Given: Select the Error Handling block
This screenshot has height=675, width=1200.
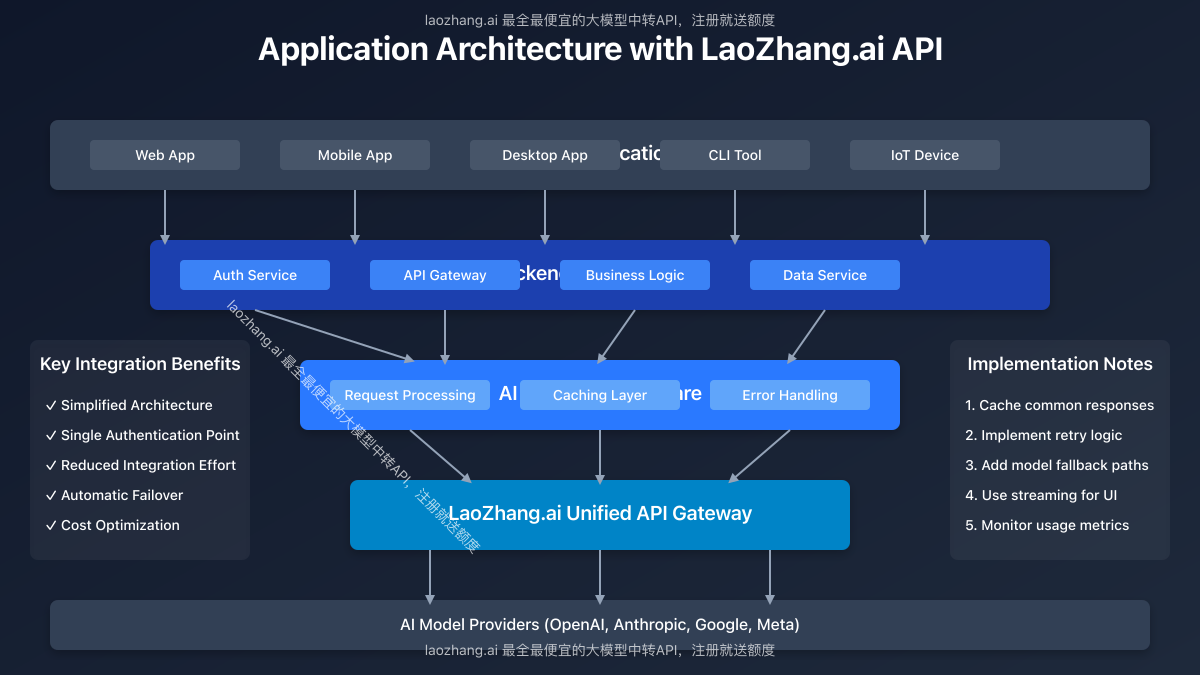Looking at the screenshot, I should (x=790, y=395).
